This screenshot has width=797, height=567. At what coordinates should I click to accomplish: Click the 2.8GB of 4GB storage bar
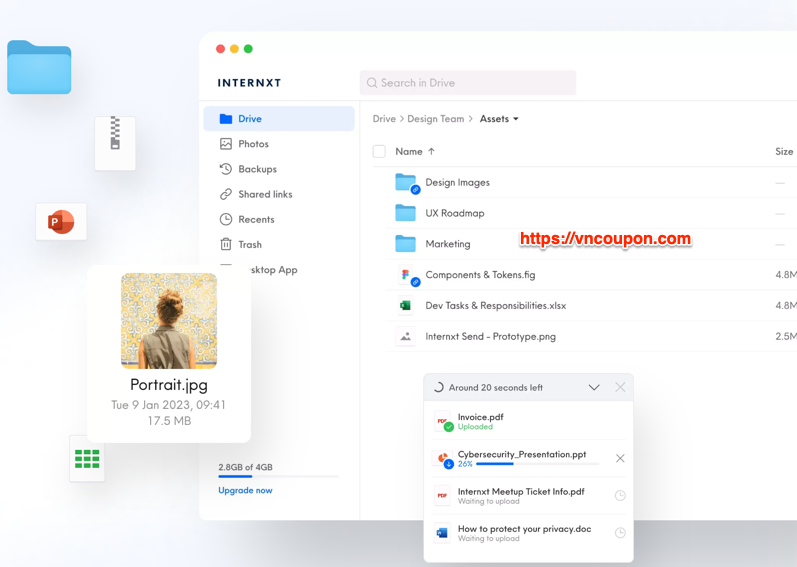click(279, 477)
